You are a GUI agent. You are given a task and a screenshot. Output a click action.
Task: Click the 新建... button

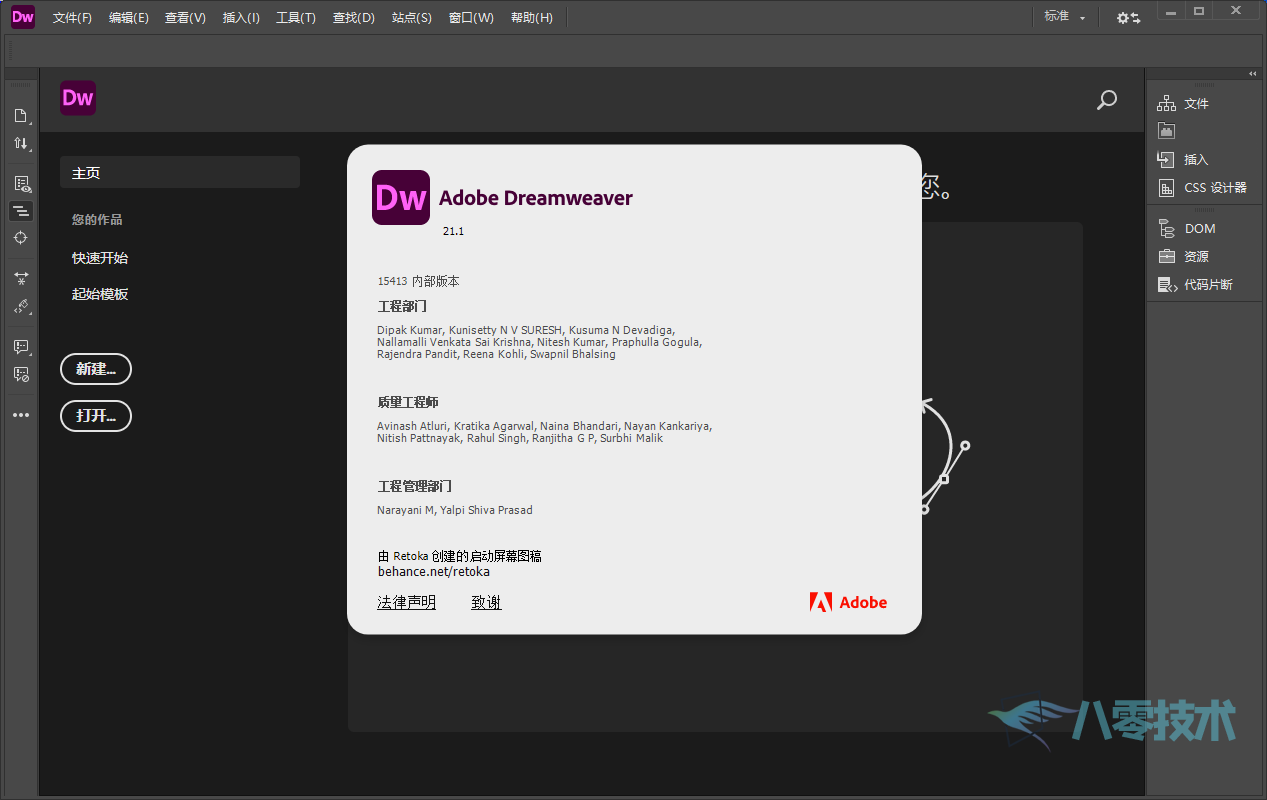96,369
